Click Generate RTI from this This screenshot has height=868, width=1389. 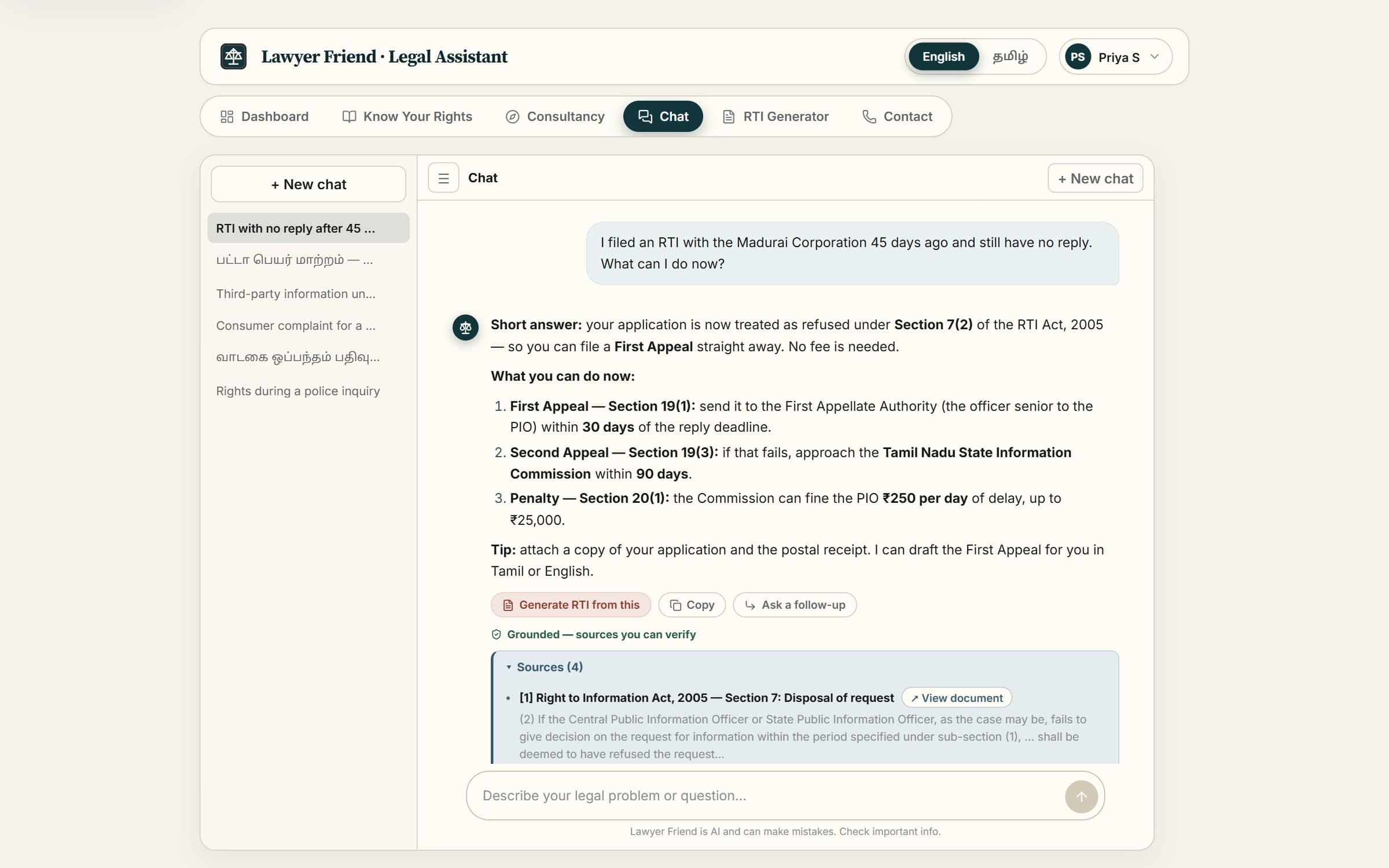tap(571, 605)
